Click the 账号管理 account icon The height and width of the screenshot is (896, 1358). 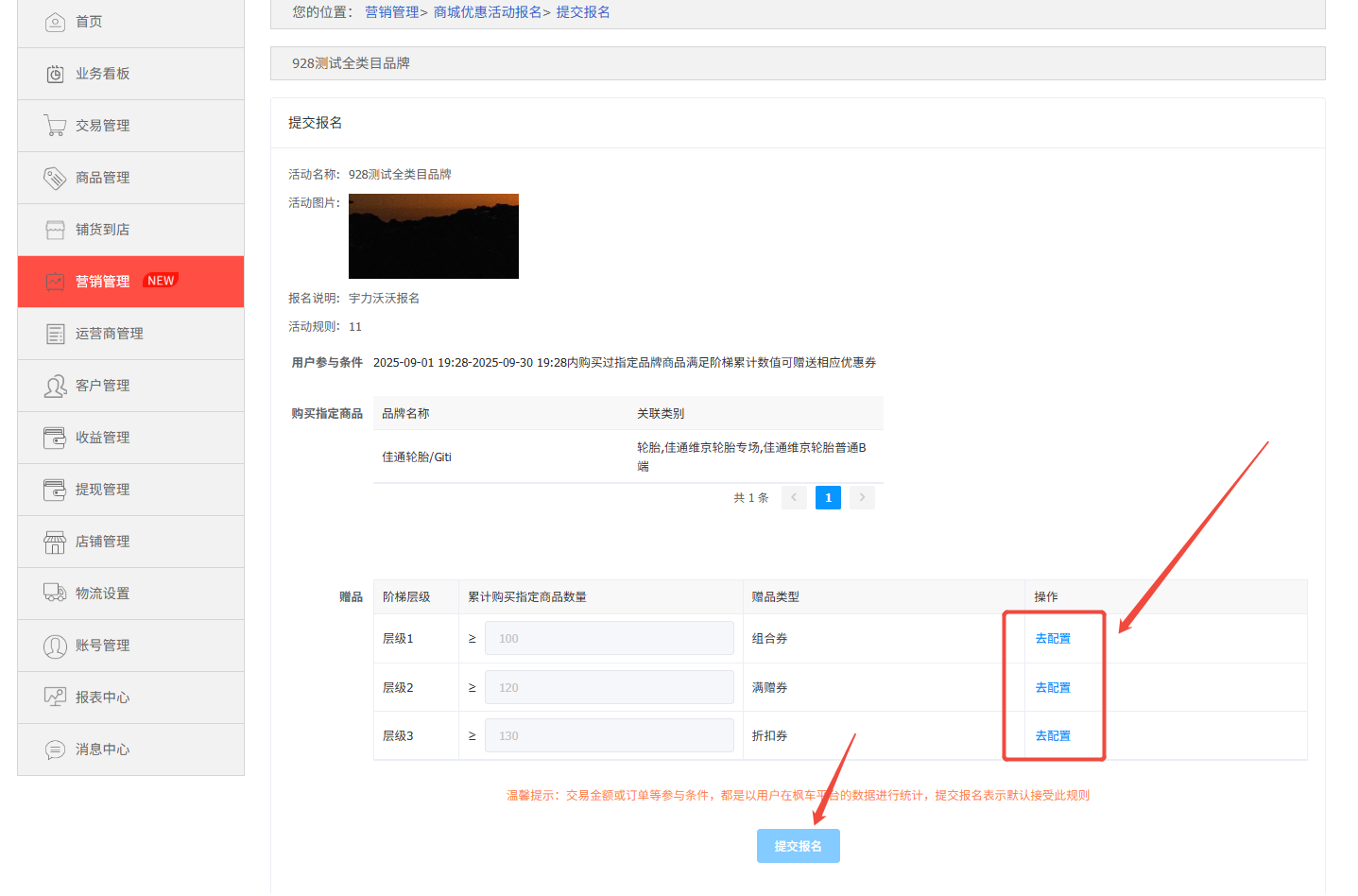tap(55, 645)
